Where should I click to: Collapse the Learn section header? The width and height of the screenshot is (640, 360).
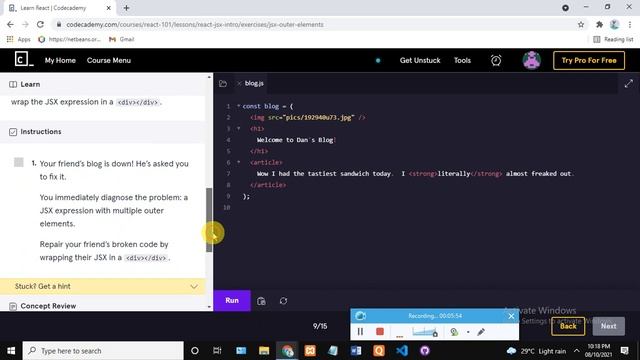click(102, 84)
